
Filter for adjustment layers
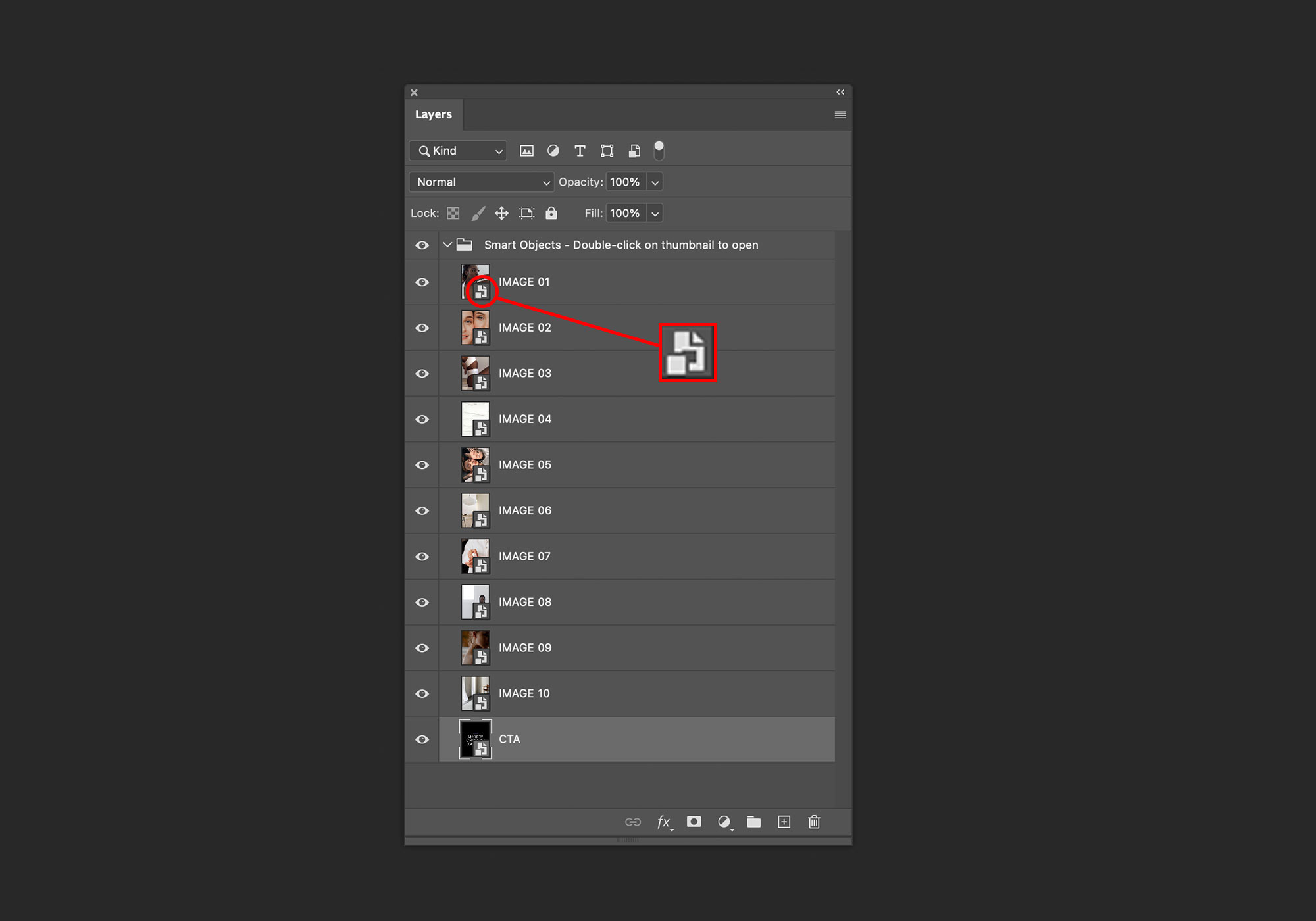tap(553, 151)
